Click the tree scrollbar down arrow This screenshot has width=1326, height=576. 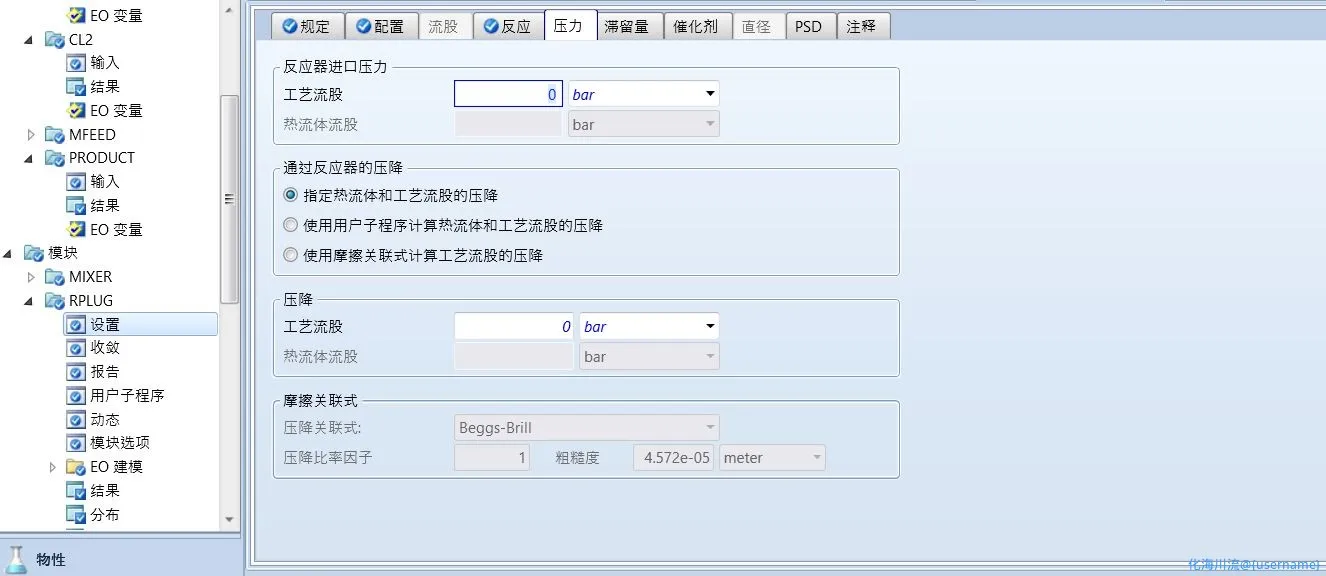[229, 520]
